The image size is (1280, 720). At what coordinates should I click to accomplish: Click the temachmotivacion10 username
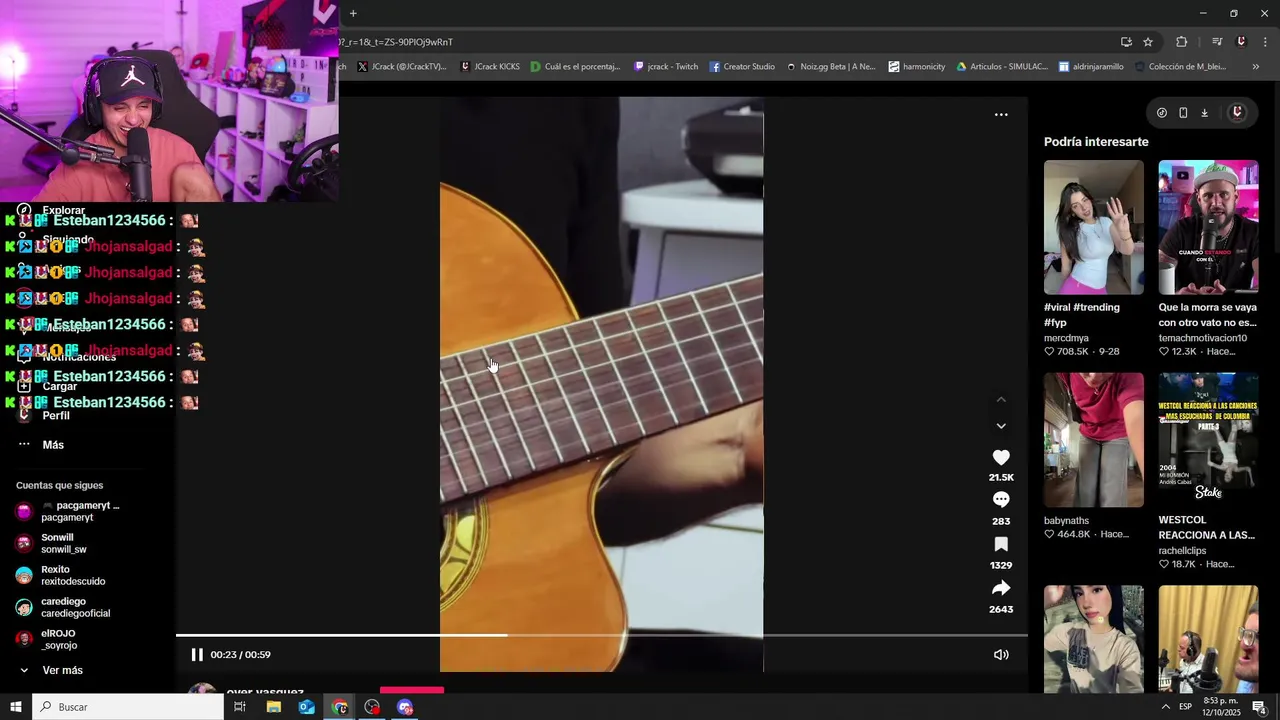pyautogui.click(x=1203, y=338)
